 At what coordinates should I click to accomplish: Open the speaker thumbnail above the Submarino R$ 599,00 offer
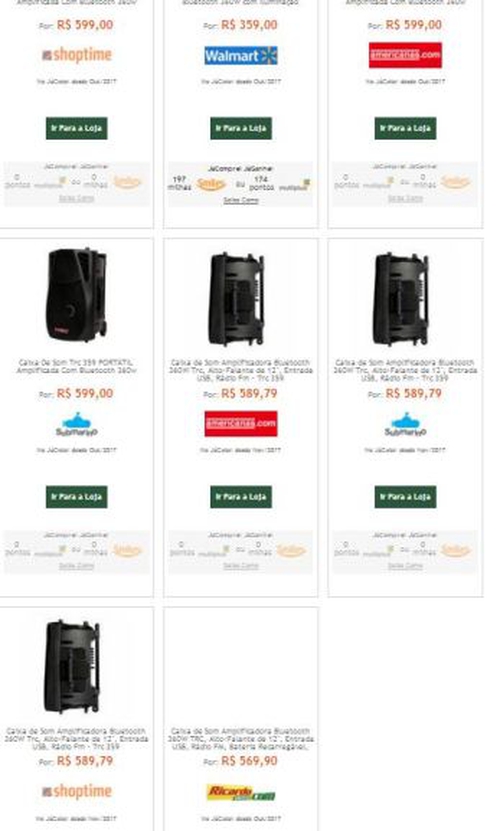click(x=76, y=295)
